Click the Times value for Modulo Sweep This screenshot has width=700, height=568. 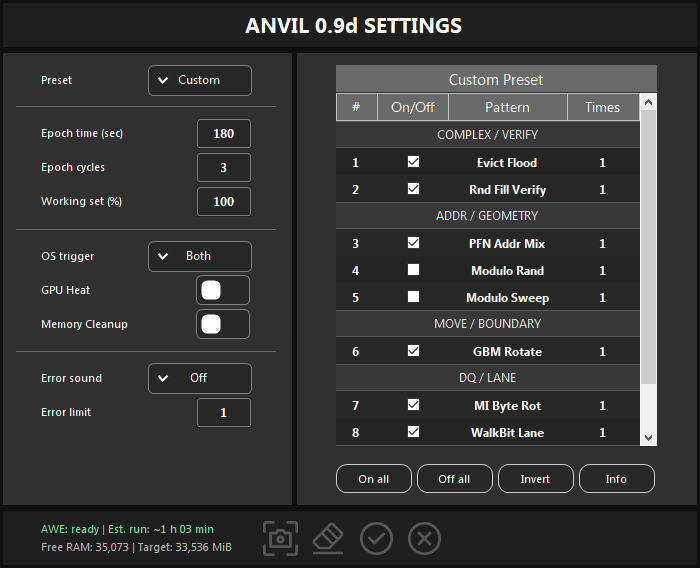click(x=602, y=298)
